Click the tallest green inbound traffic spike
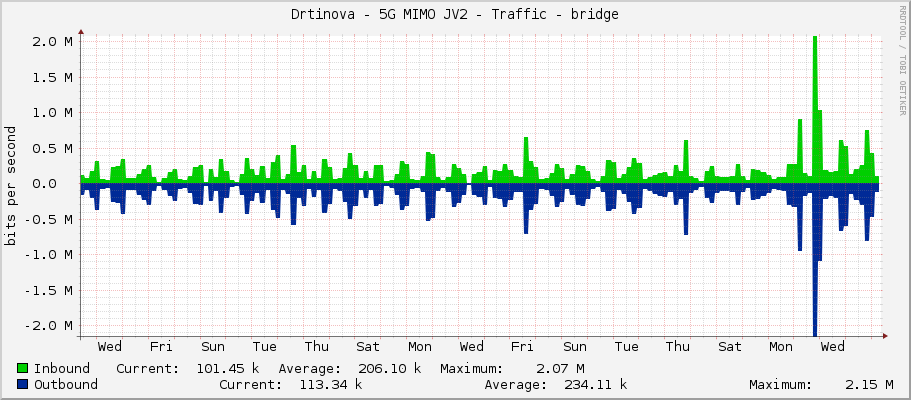 [x=815, y=108]
